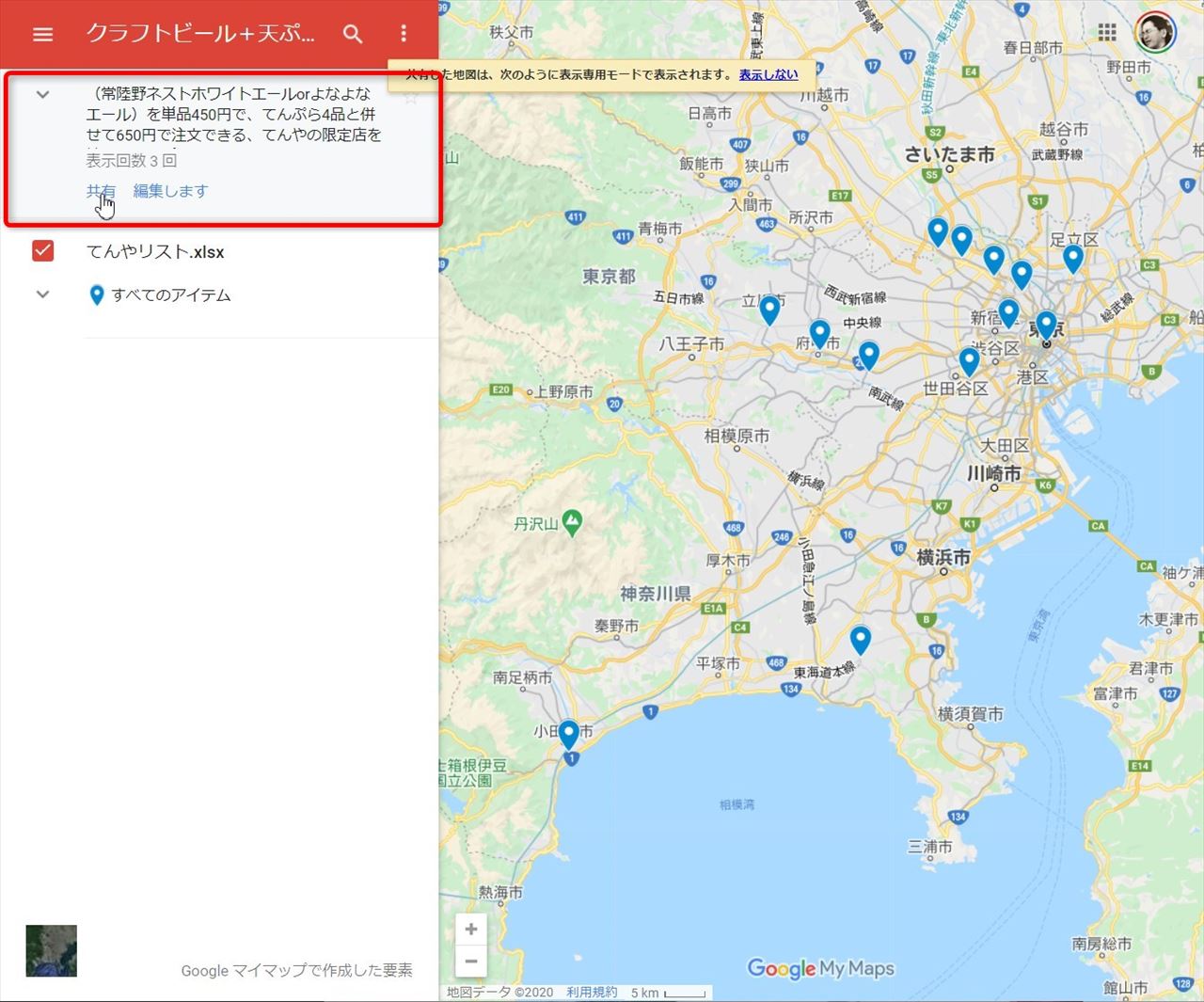Select the blue pin at 世田谷区
1204x1002 pixels.
[969, 361]
